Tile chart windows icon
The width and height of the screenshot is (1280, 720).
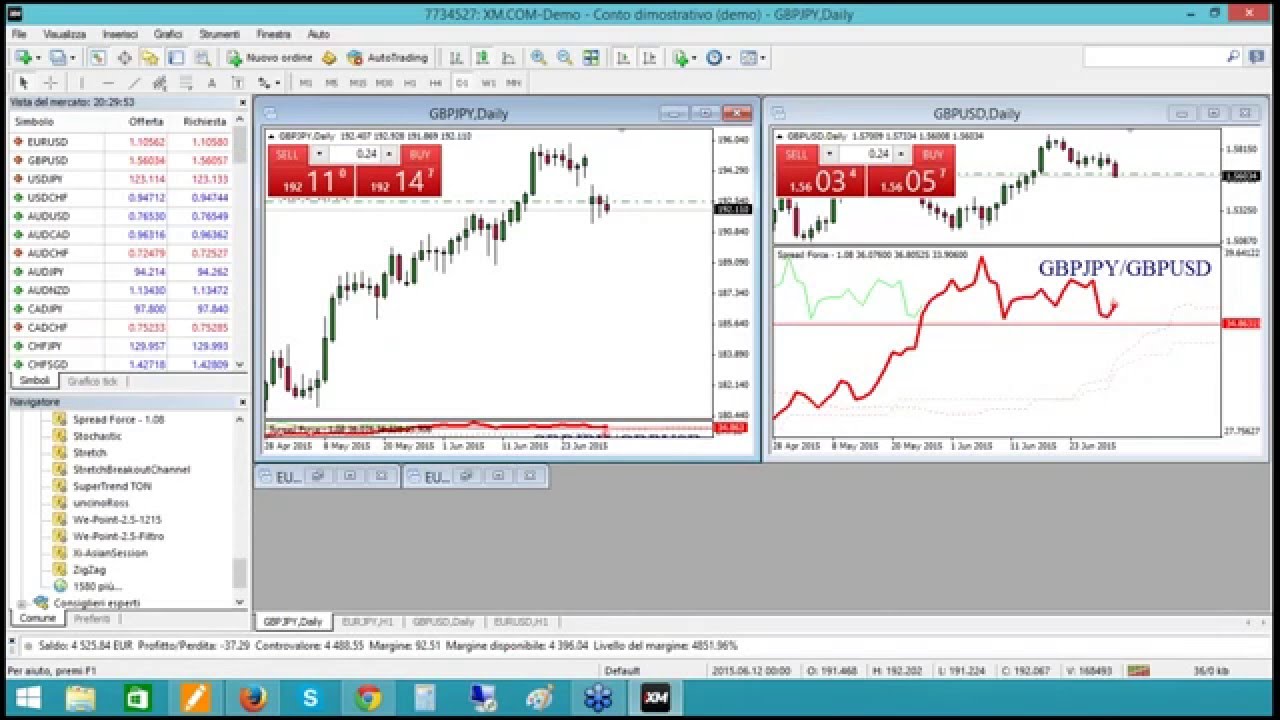point(591,58)
